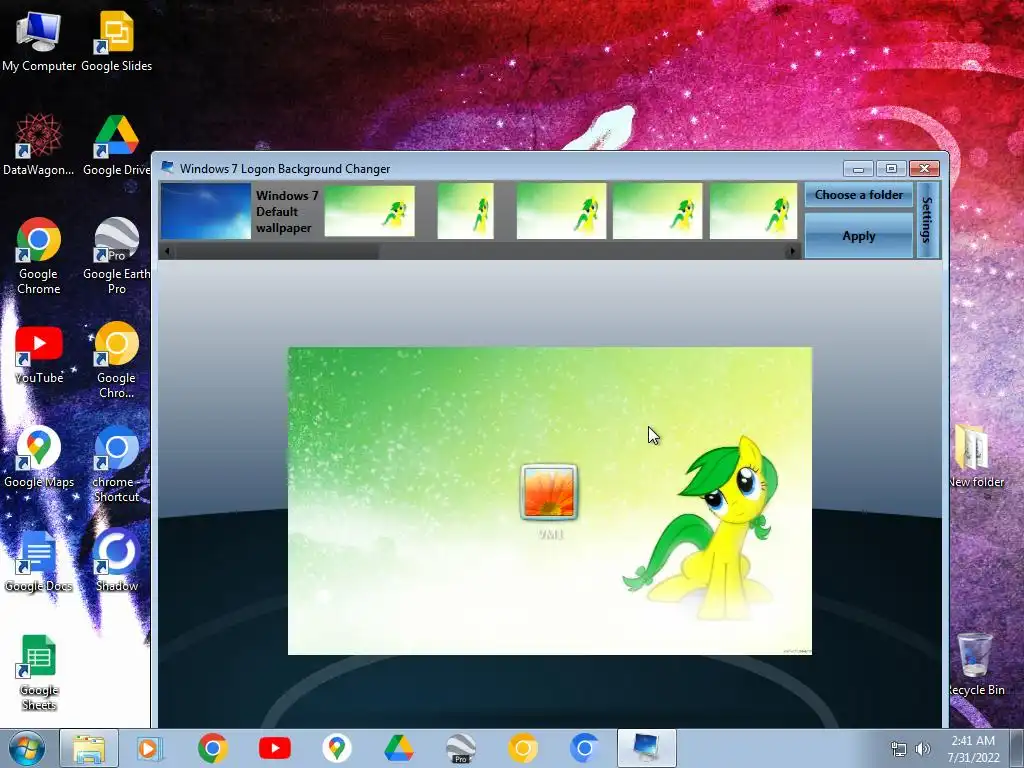Click the thumbnail strip left scroll arrow
Image resolution: width=1024 pixels, height=768 pixels.
[x=167, y=251]
